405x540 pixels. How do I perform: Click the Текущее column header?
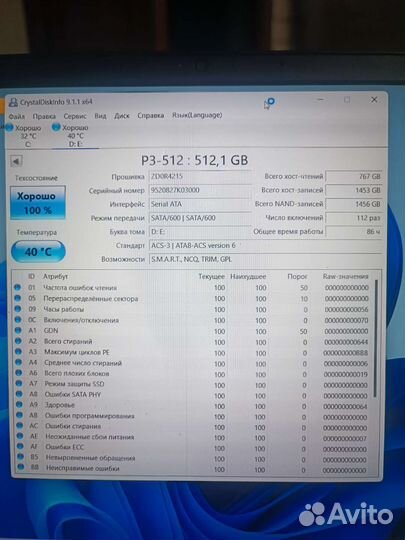click(x=211, y=277)
